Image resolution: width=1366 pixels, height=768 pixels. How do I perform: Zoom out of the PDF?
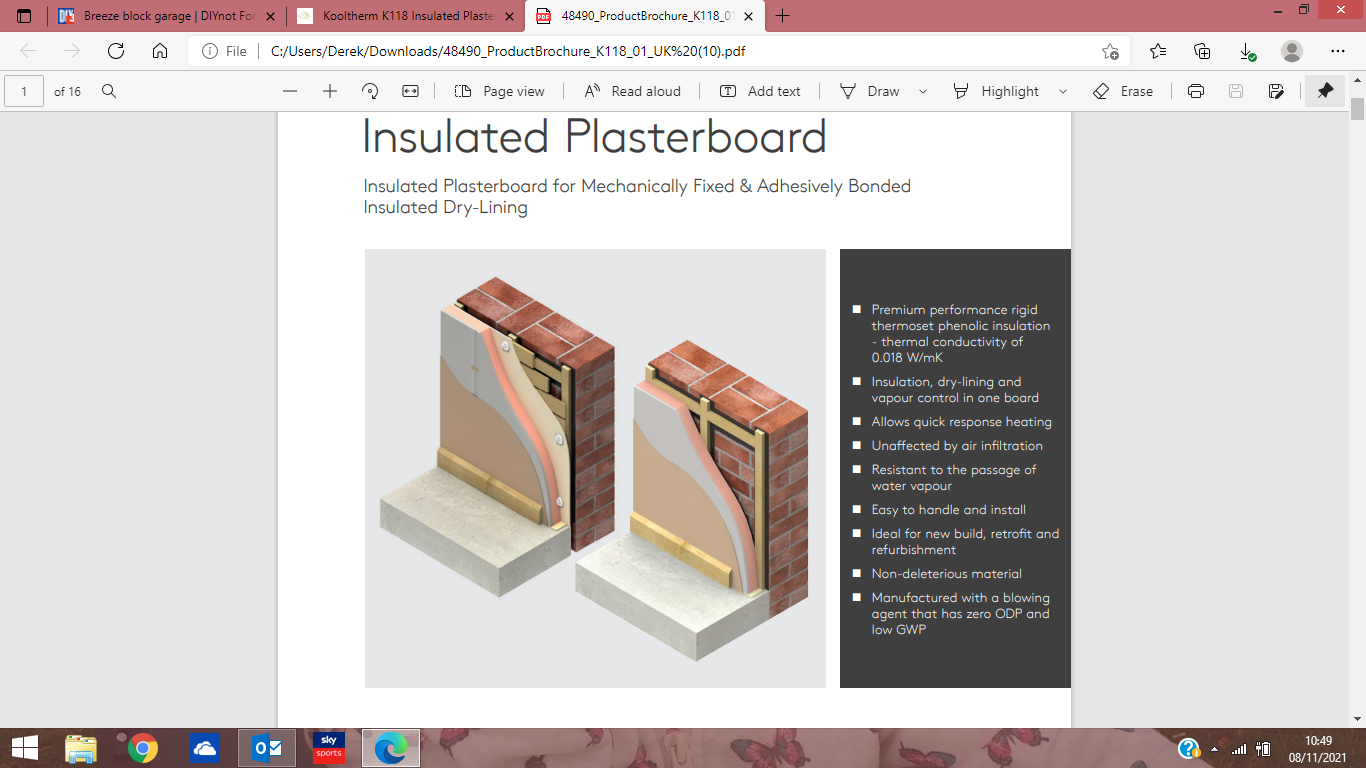point(289,91)
